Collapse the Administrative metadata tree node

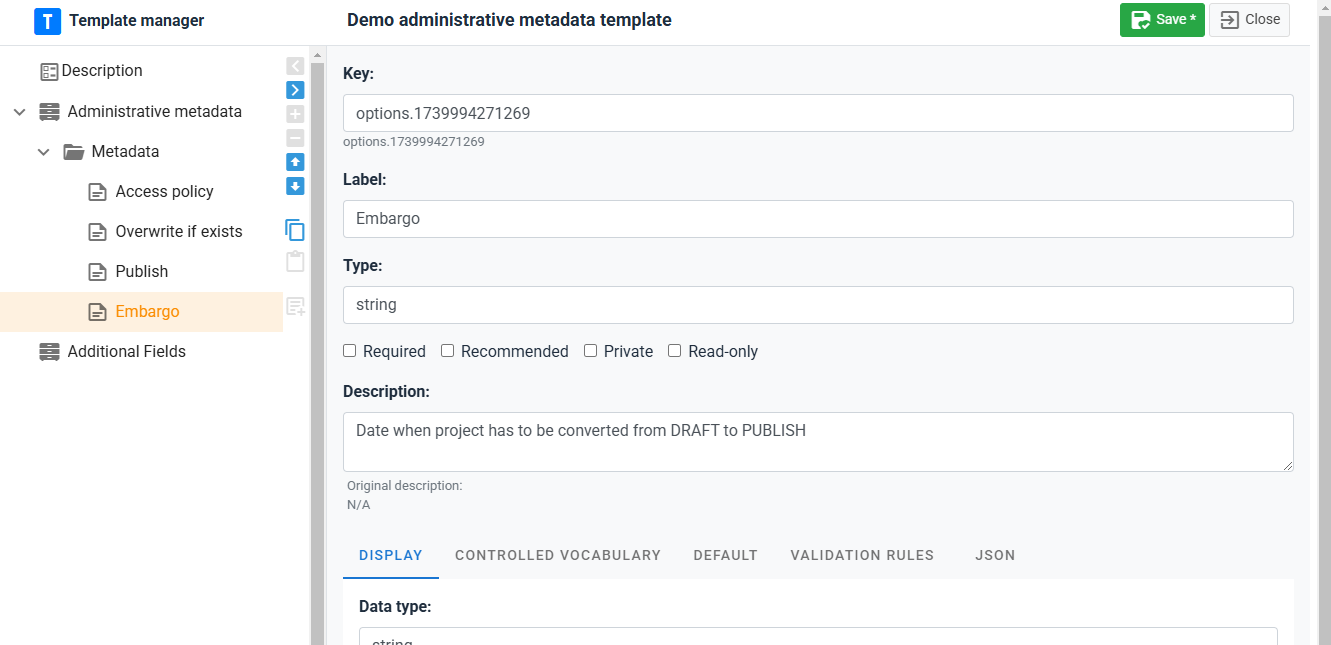click(x=20, y=112)
